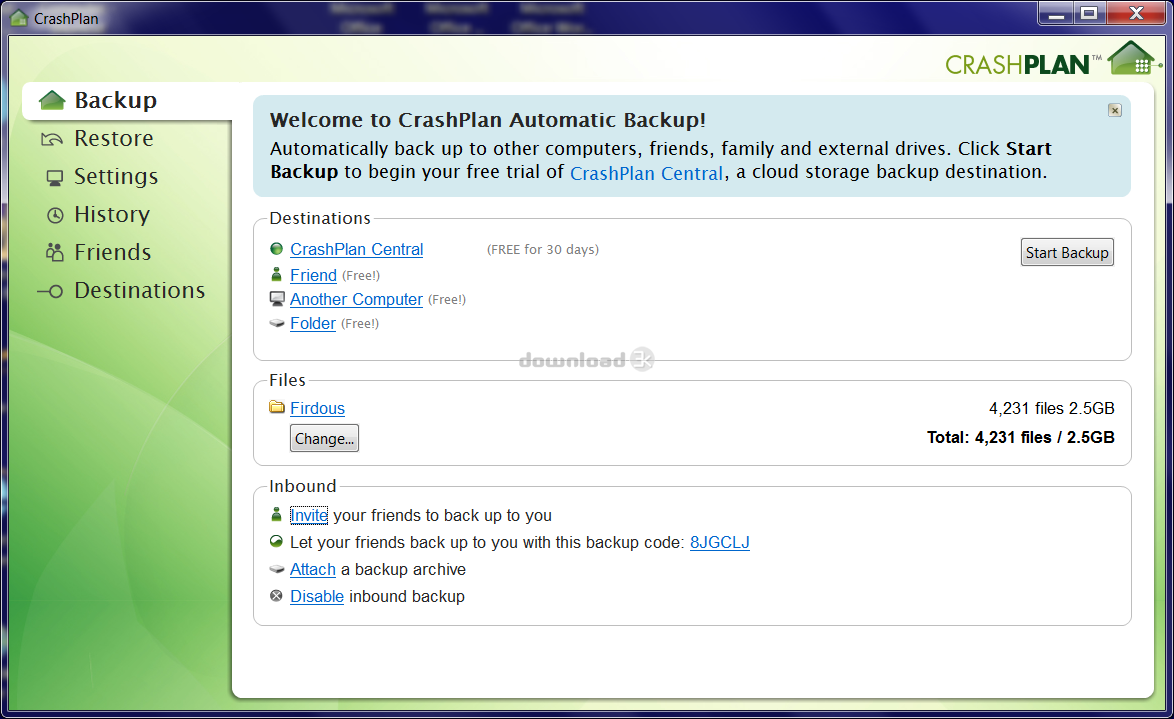This screenshot has width=1174, height=719.
Task: Click the "Total: 4,231 files / 2.5GB" text
Action: click(x=1021, y=437)
